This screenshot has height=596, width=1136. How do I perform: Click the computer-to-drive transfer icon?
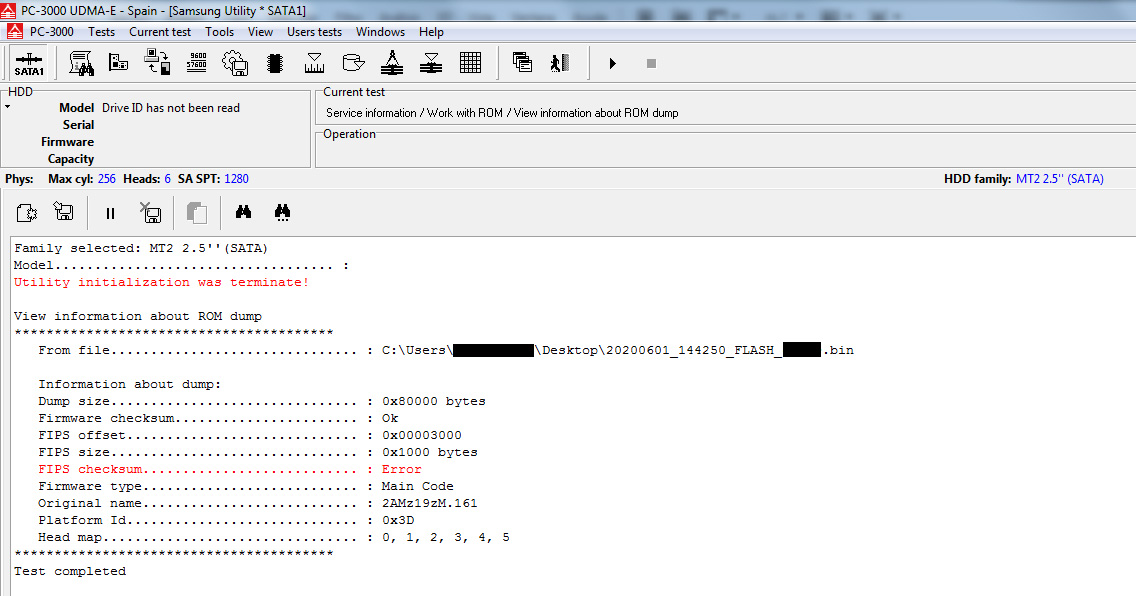click(x=157, y=63)
